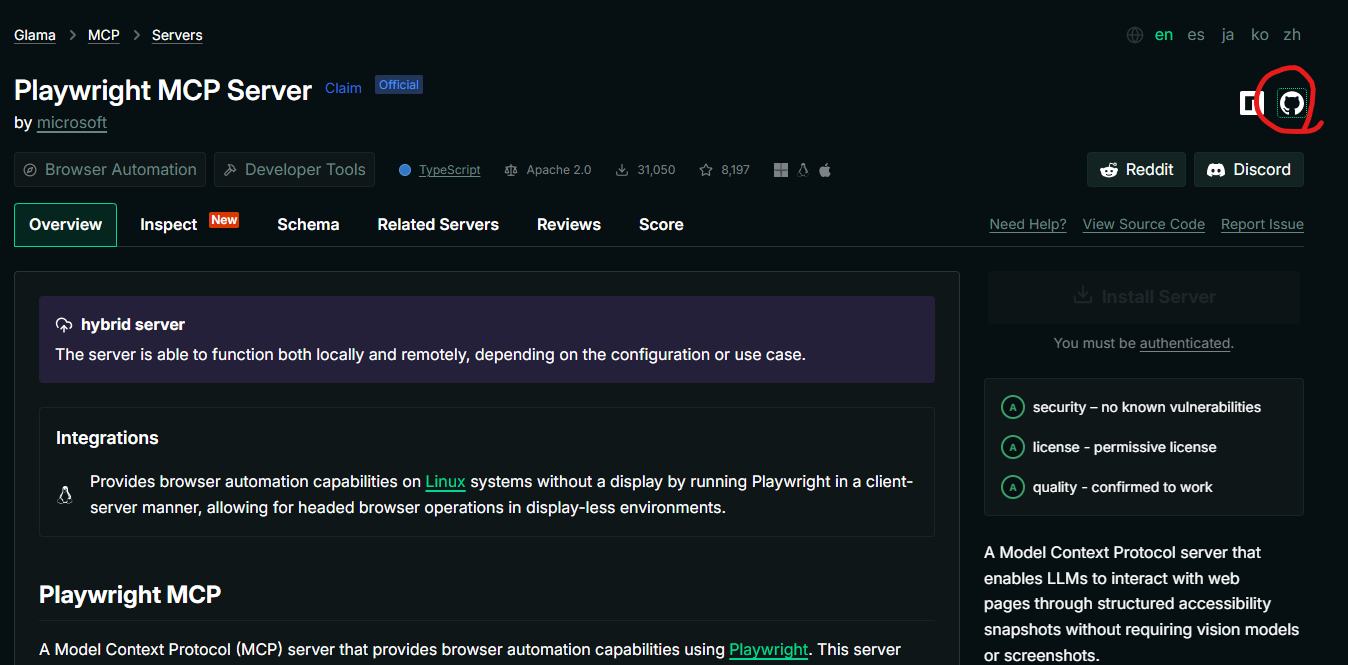
Task: Click the New badge on Inspect
Action: click(x=224, y=220)
